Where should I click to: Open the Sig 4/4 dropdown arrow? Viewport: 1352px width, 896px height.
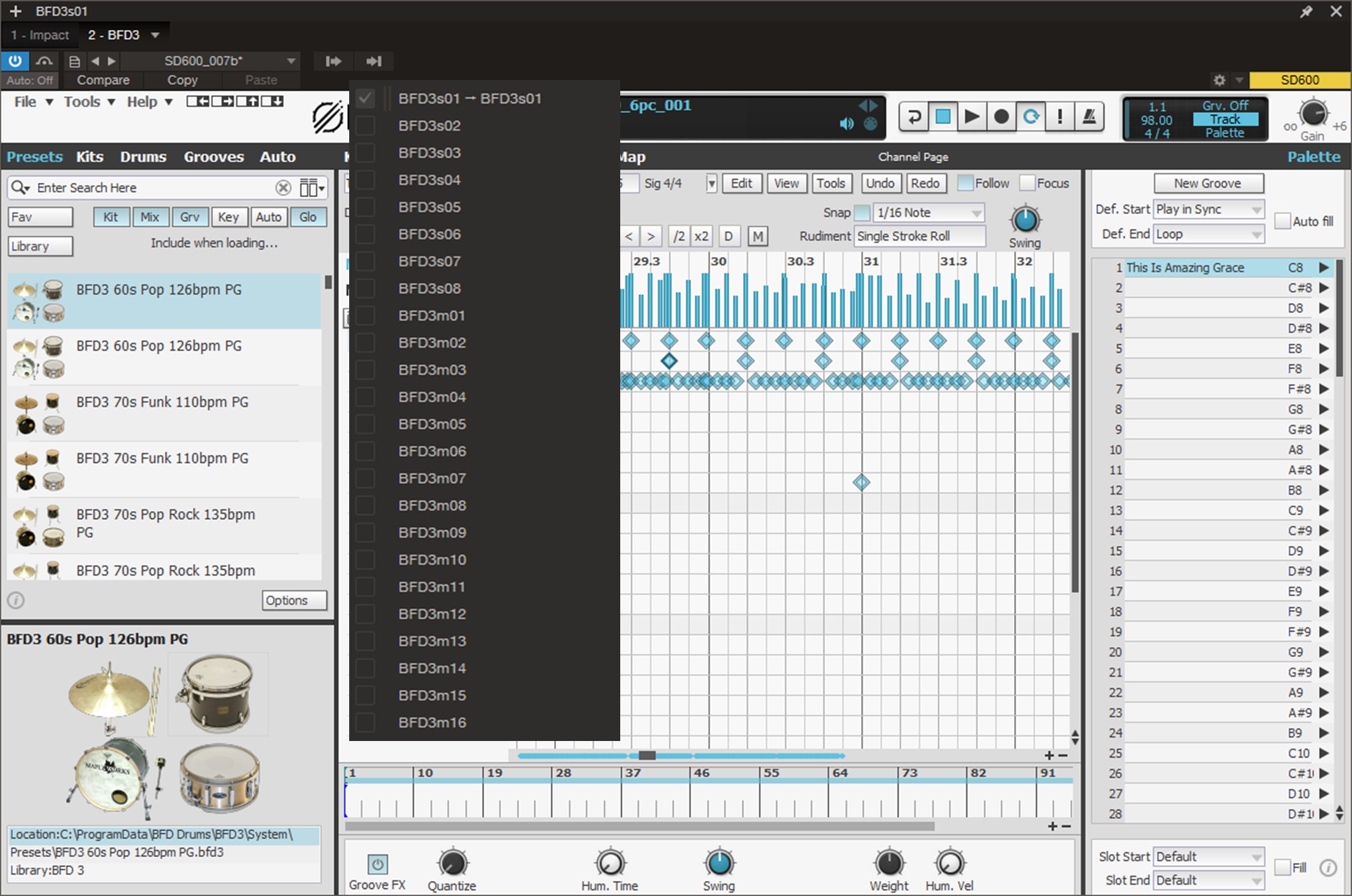712,183
